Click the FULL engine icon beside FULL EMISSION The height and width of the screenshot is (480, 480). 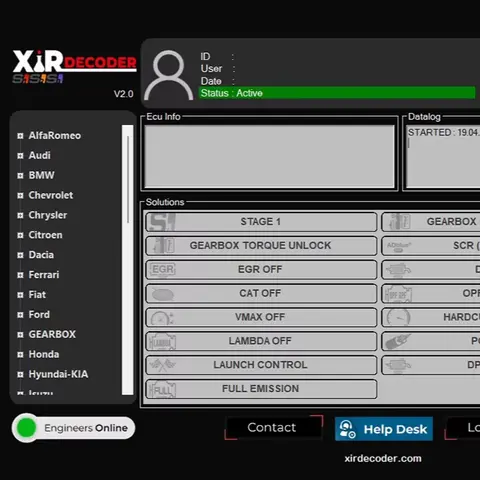(162, 389)
